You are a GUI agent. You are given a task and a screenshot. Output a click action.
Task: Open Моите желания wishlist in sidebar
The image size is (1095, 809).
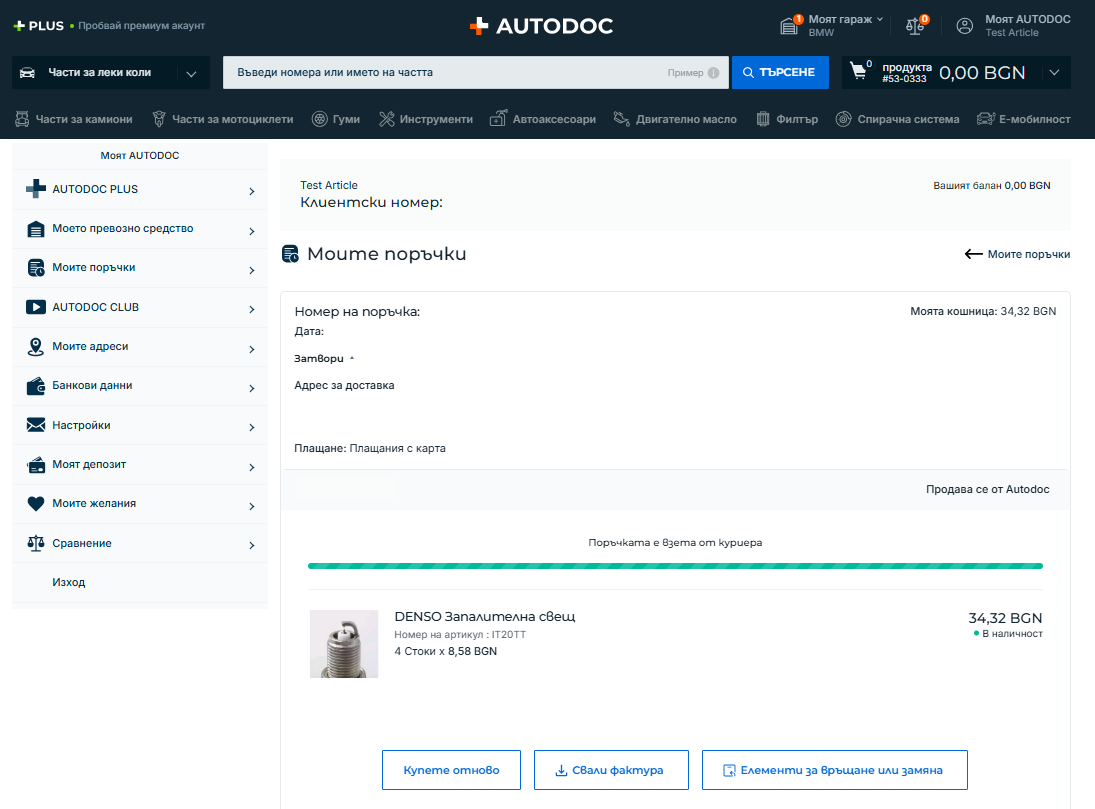pos(94,504)
